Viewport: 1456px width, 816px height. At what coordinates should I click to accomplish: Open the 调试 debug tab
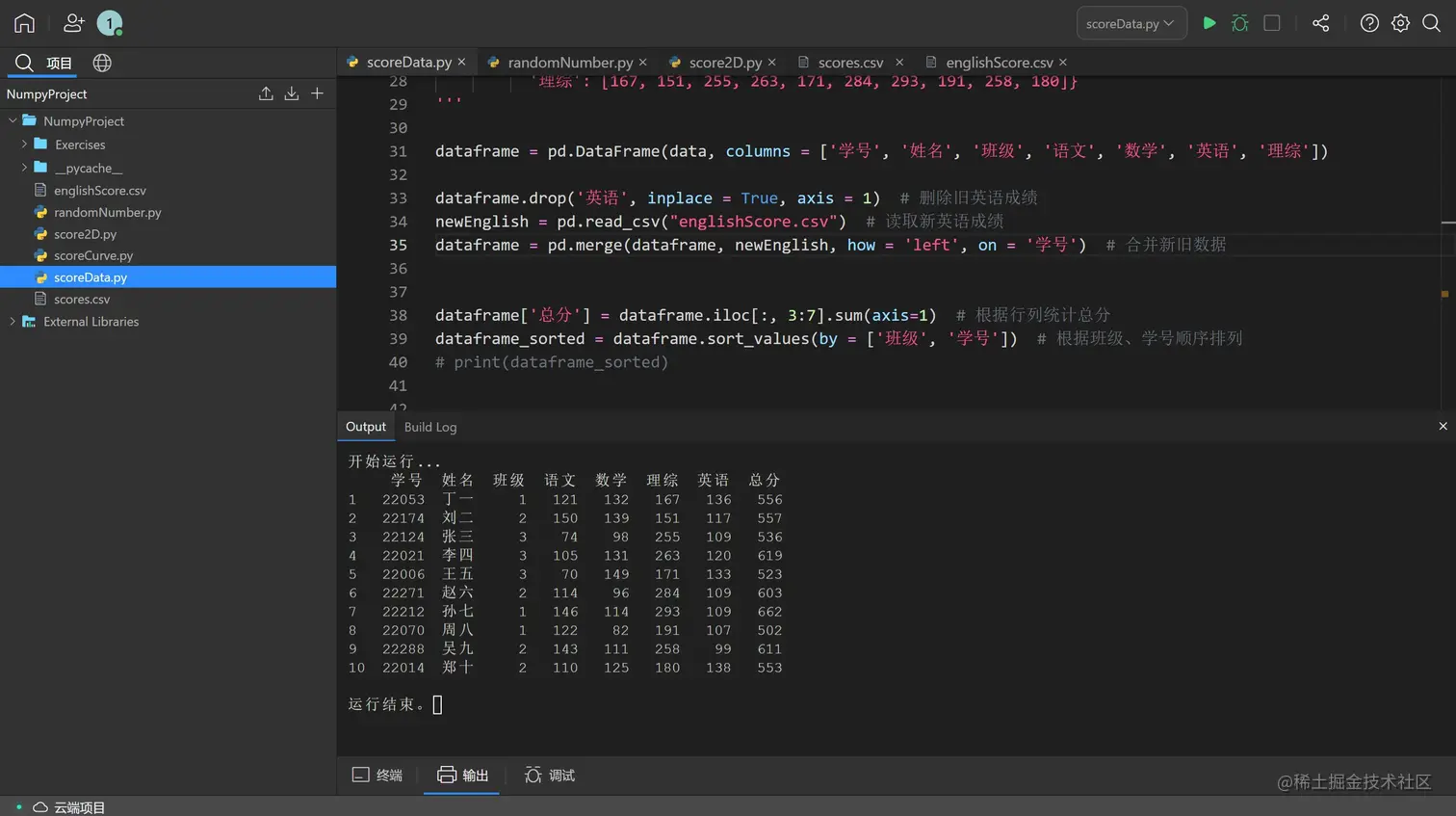550,775
